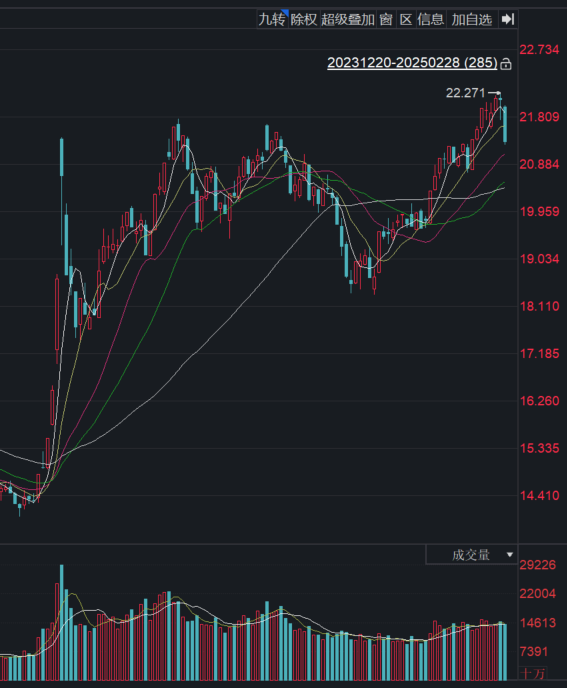Select the last cyan candlestick at chart's right edge
This screenshot has width=567, height=688.
coord(506,125)
